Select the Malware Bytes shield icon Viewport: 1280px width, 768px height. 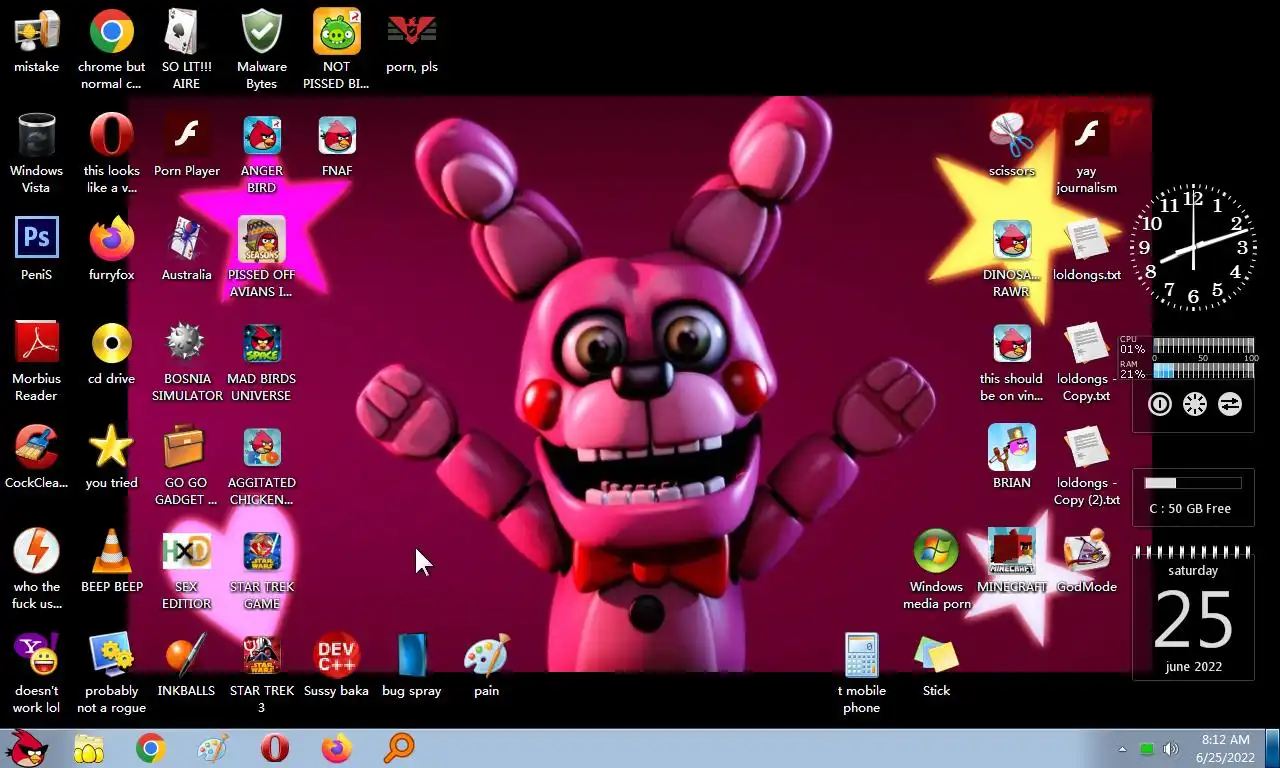[261, 32]
